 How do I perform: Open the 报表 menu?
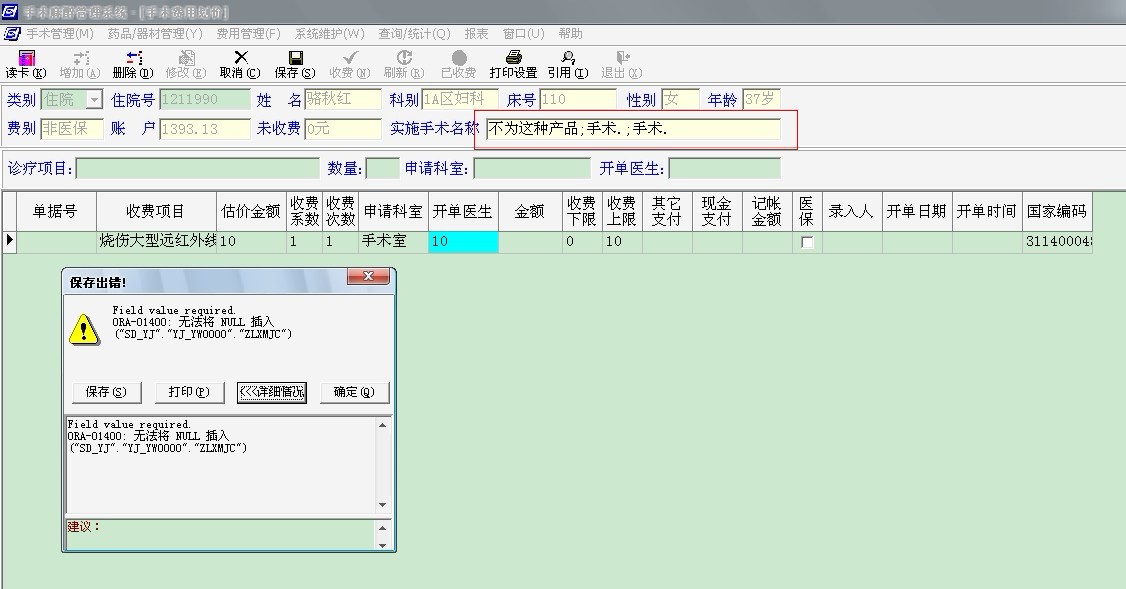[476, 34]
